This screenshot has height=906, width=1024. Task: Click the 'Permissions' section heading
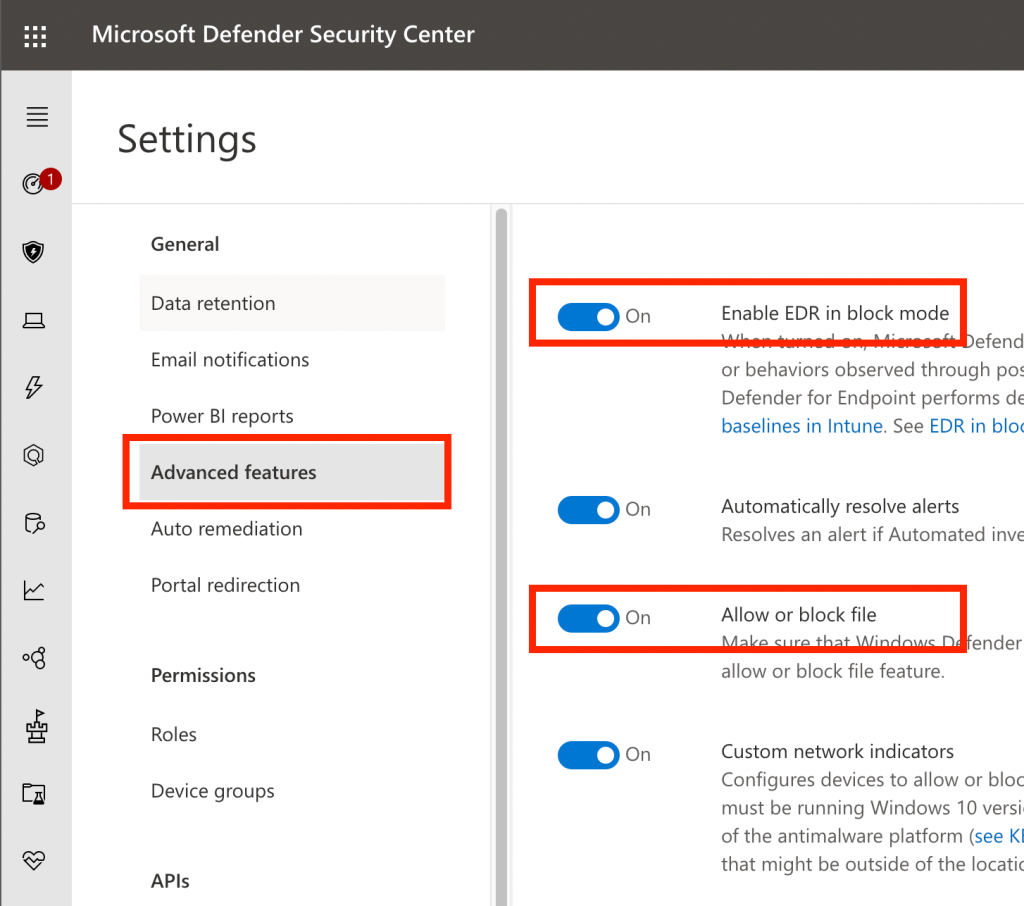point(203,675)
